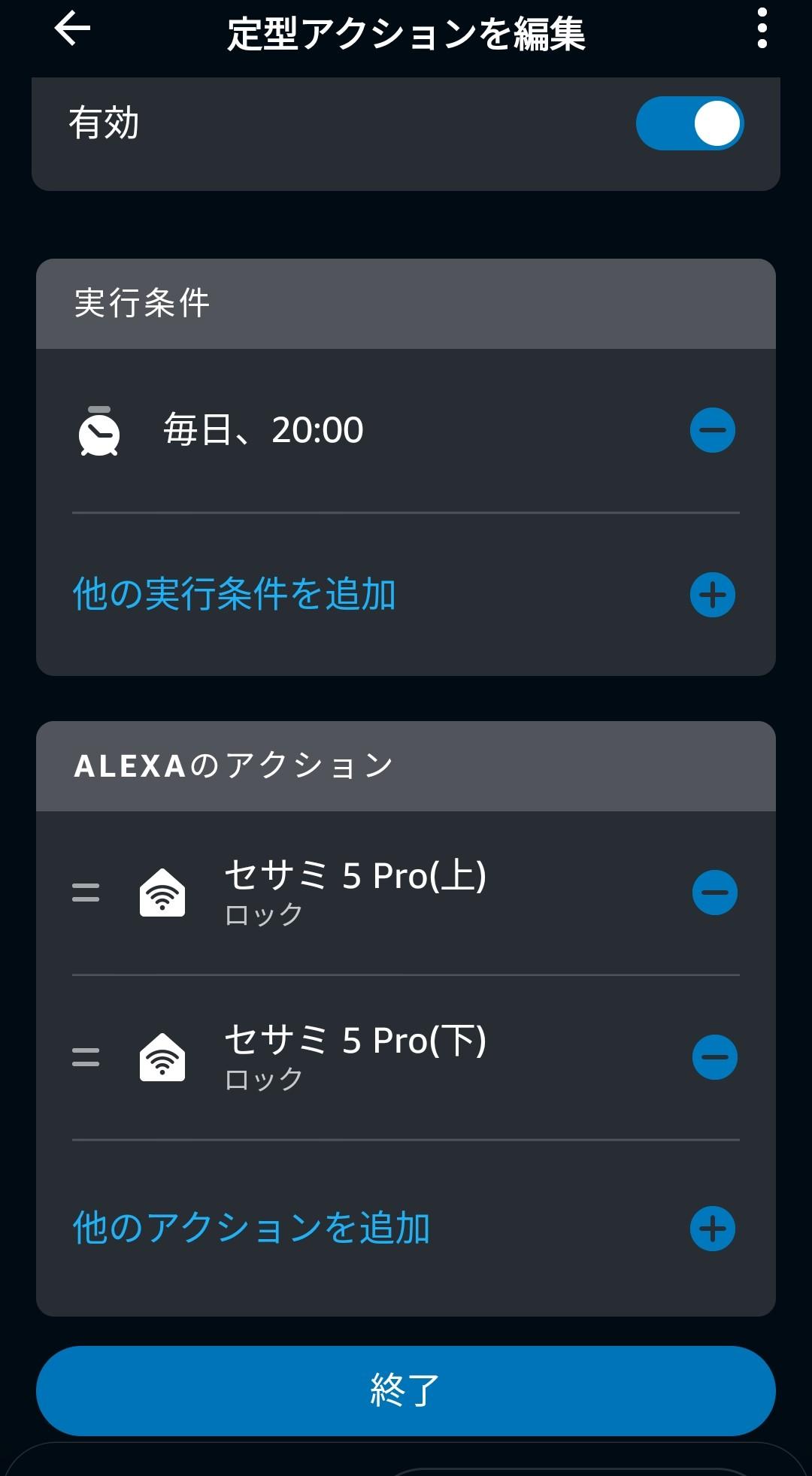Click smart home icon for セサミ 5 Pro(下)
The height and width of the screenshot is (1476, 812).
(162, 1057)
